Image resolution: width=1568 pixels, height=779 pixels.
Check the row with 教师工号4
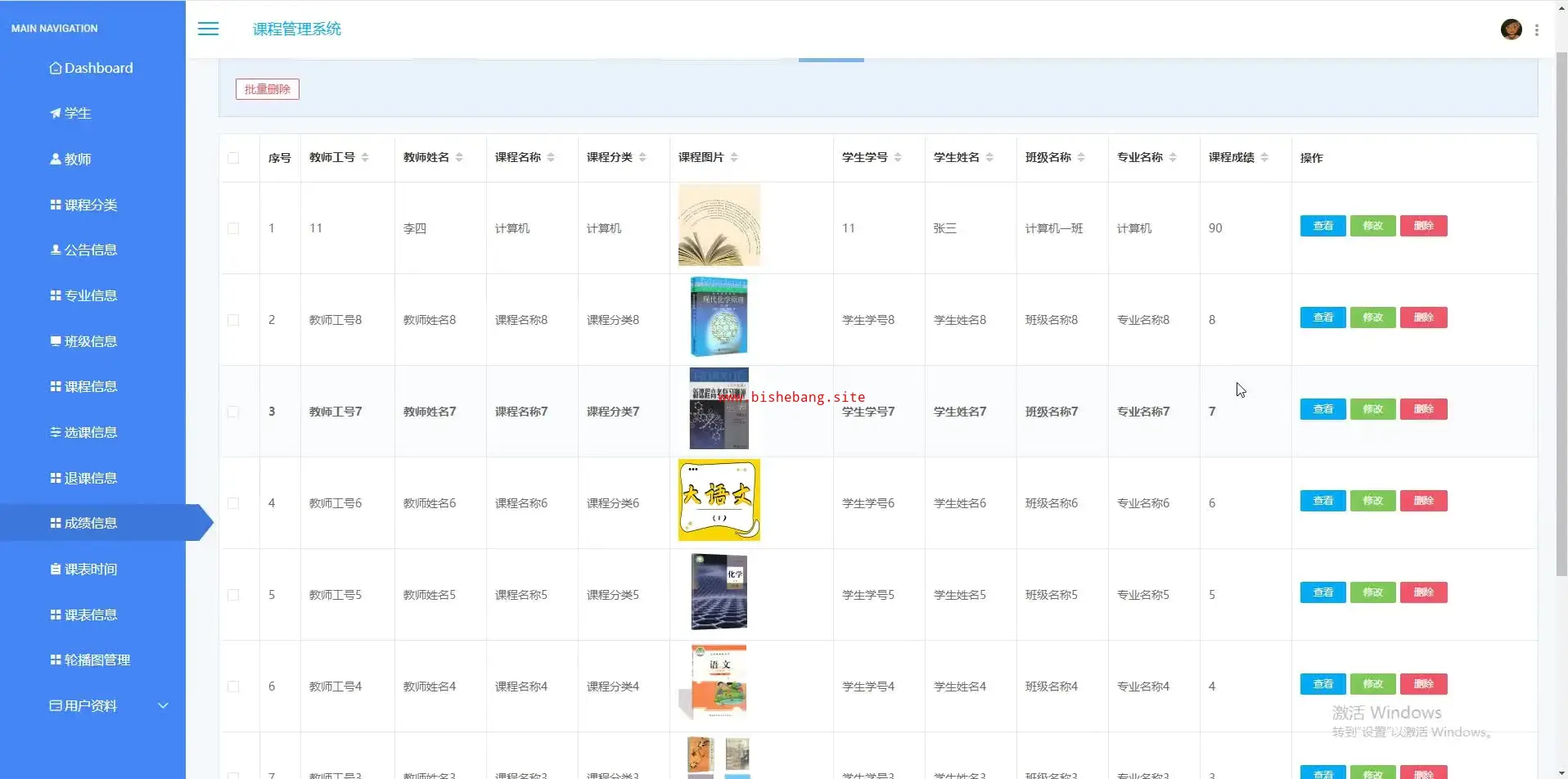tap(233, 687)
